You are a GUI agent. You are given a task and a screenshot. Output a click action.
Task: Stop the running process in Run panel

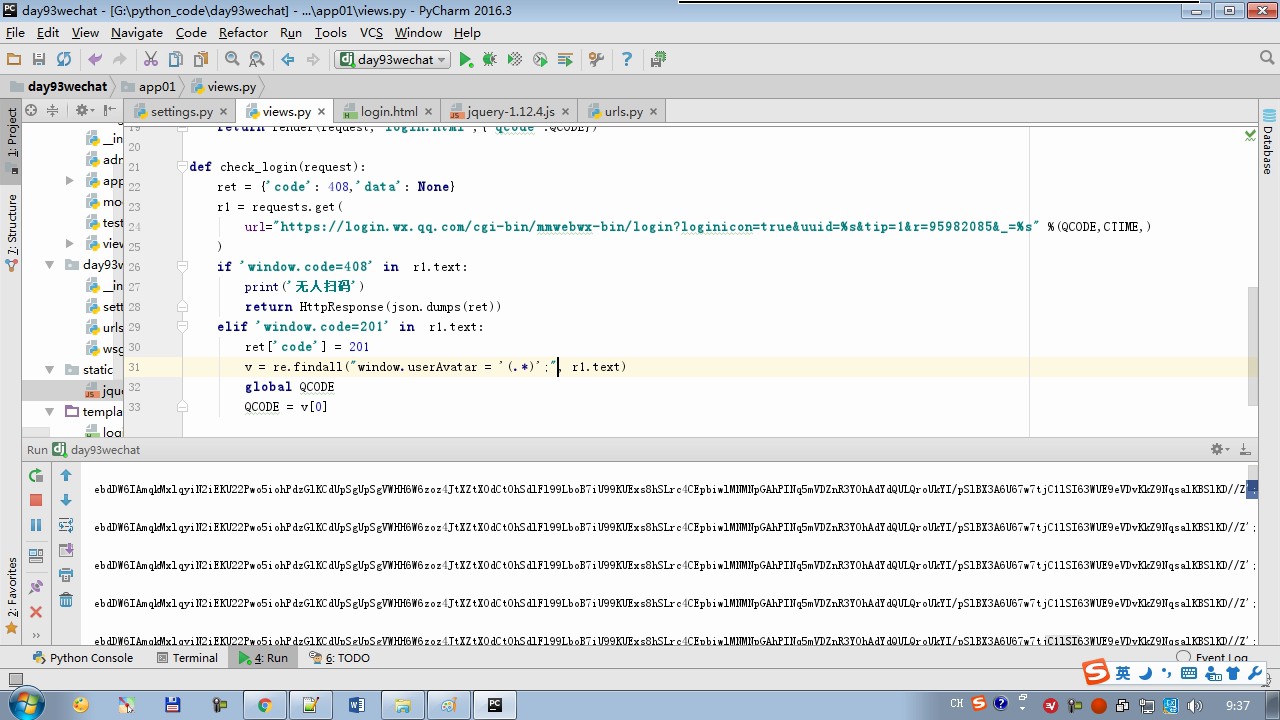click(36, 500)
